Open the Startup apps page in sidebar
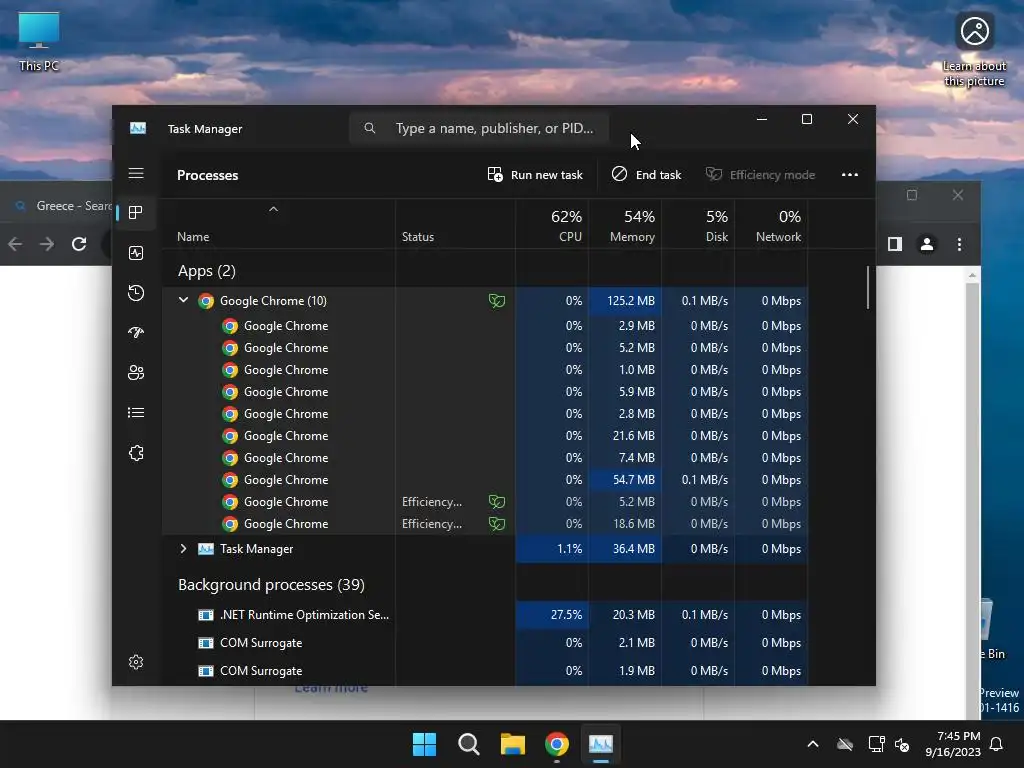This screenshot has height=768, width=1024. pyautogui.click(x=136, y=332)
